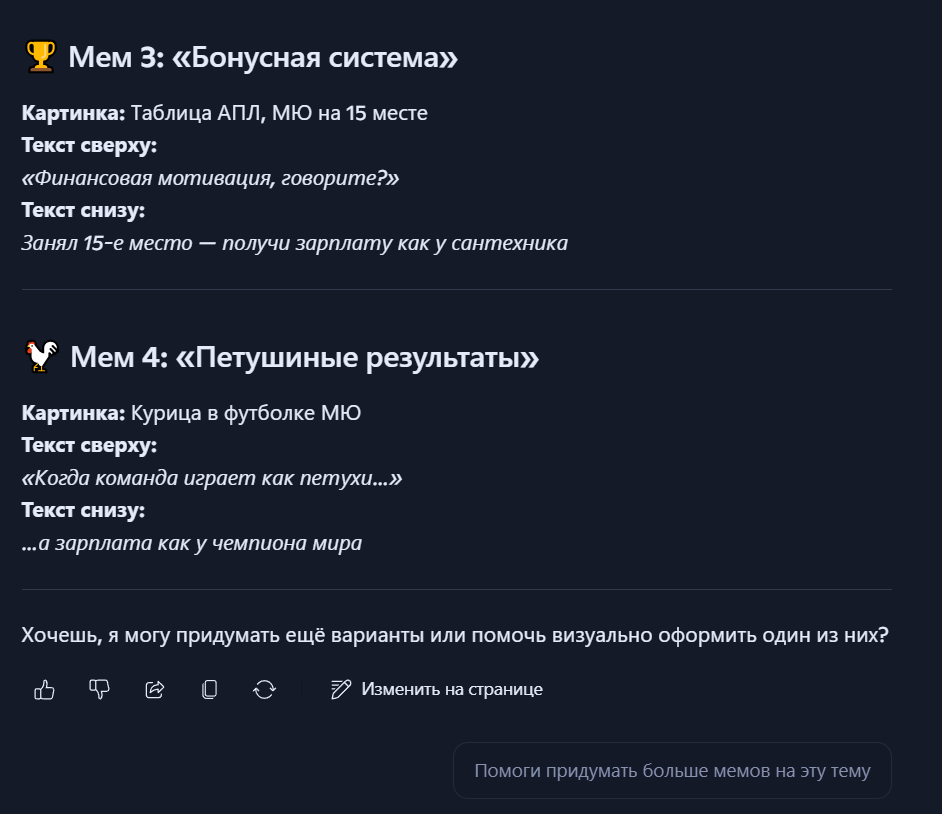Select the heading Мем 3: «Бонусная система»
The width and height of the screenshot is (942, 814).
click(262, 57)
